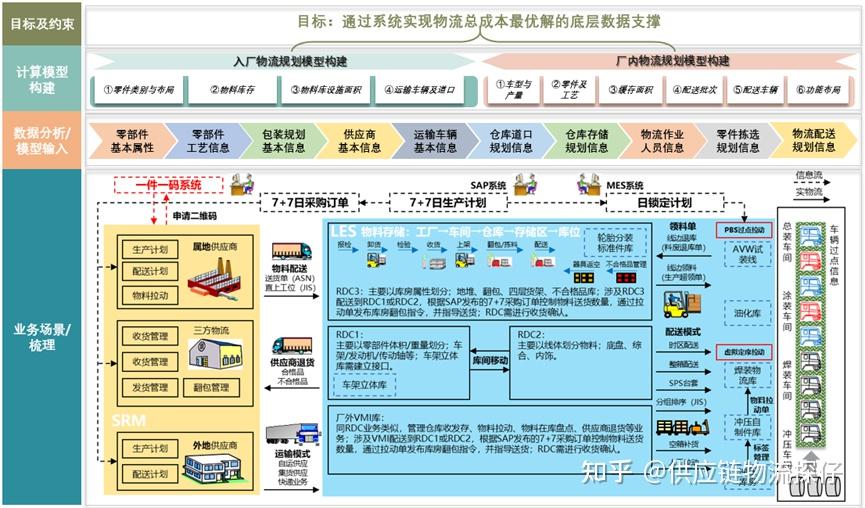This screenshot has width=865, height=508.
Task: Click the office building icon under 外地供应商
Action: point(215,469)
